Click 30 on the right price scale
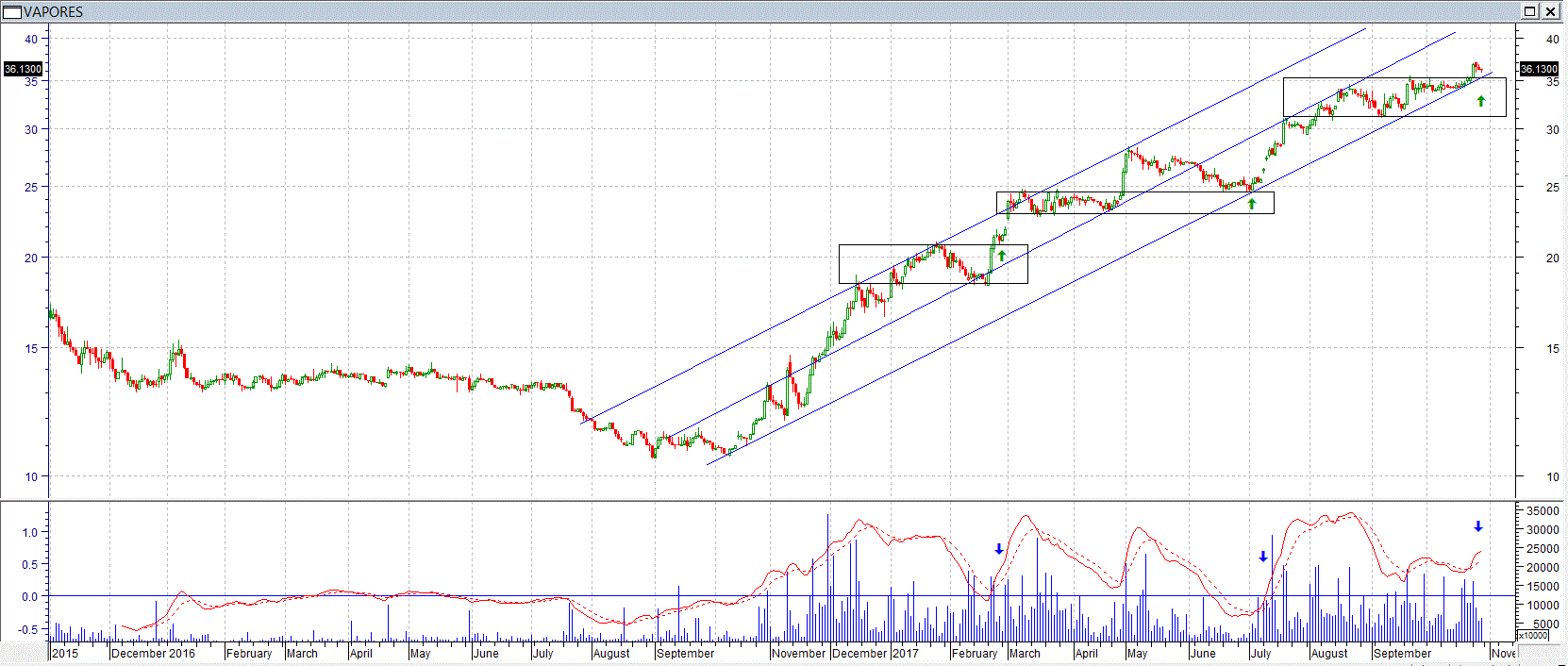 (x=1552, y=129)
